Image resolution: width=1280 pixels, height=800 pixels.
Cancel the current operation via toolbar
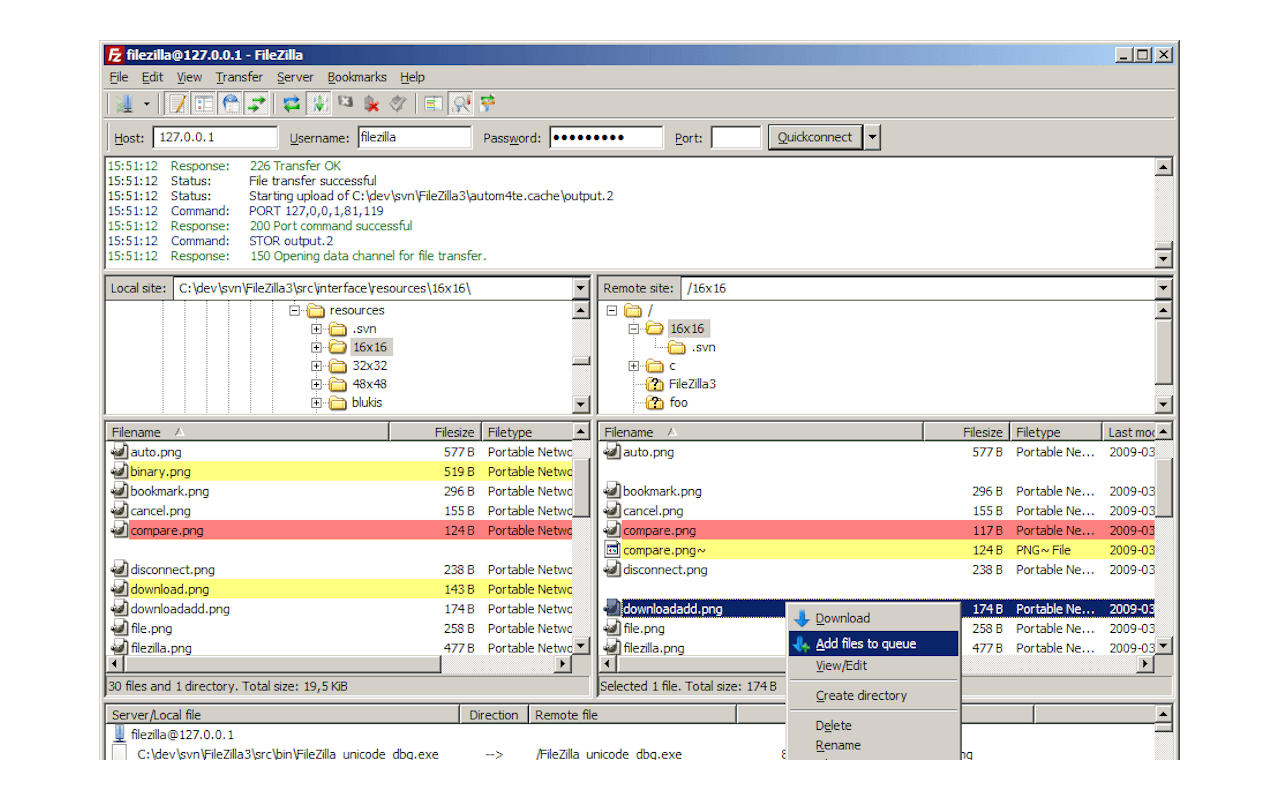click(x=345, y=103)
